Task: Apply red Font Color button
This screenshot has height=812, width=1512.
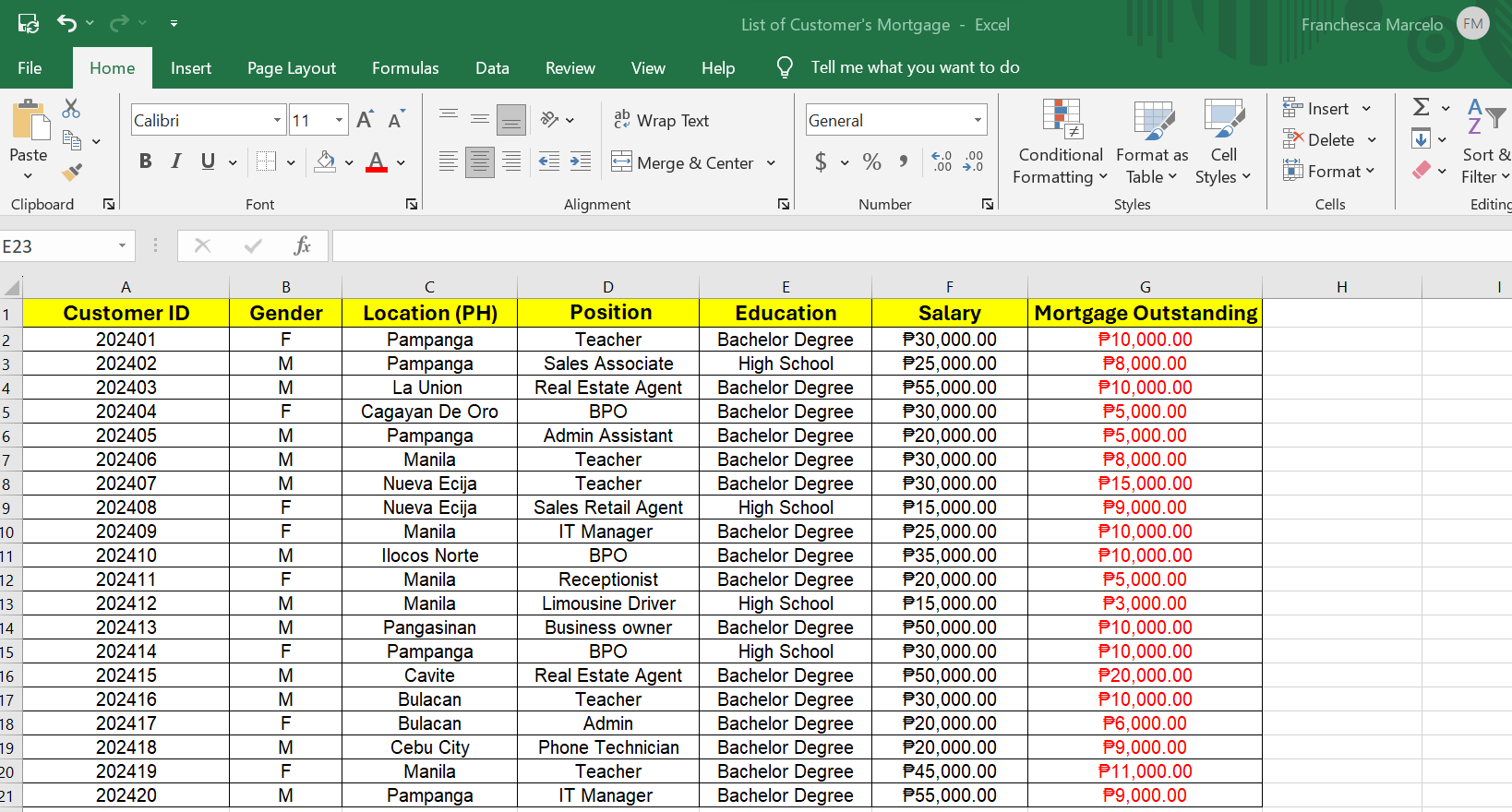Action: (x=377, y=161)
